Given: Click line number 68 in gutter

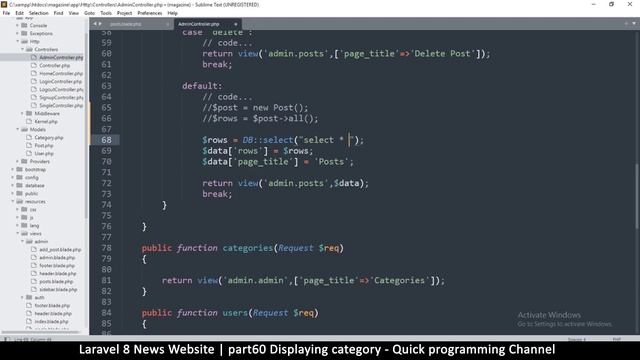Looking at the screenshot, I should [x=106, y=140].
